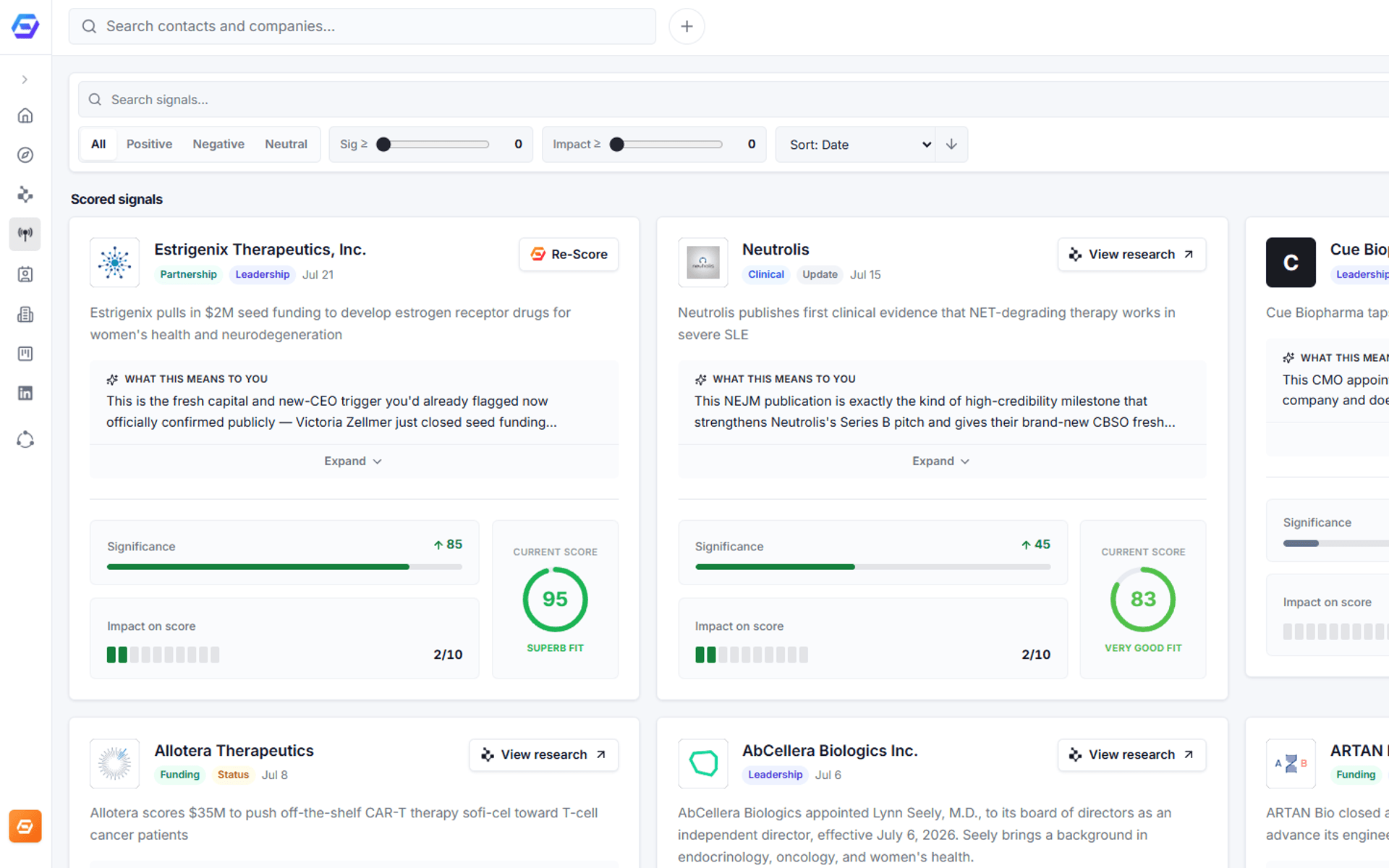Click the Neutrolis company logo
The height and width of the screenshot is (868, 1389).
pyautogui.click(x=702, y=263)
